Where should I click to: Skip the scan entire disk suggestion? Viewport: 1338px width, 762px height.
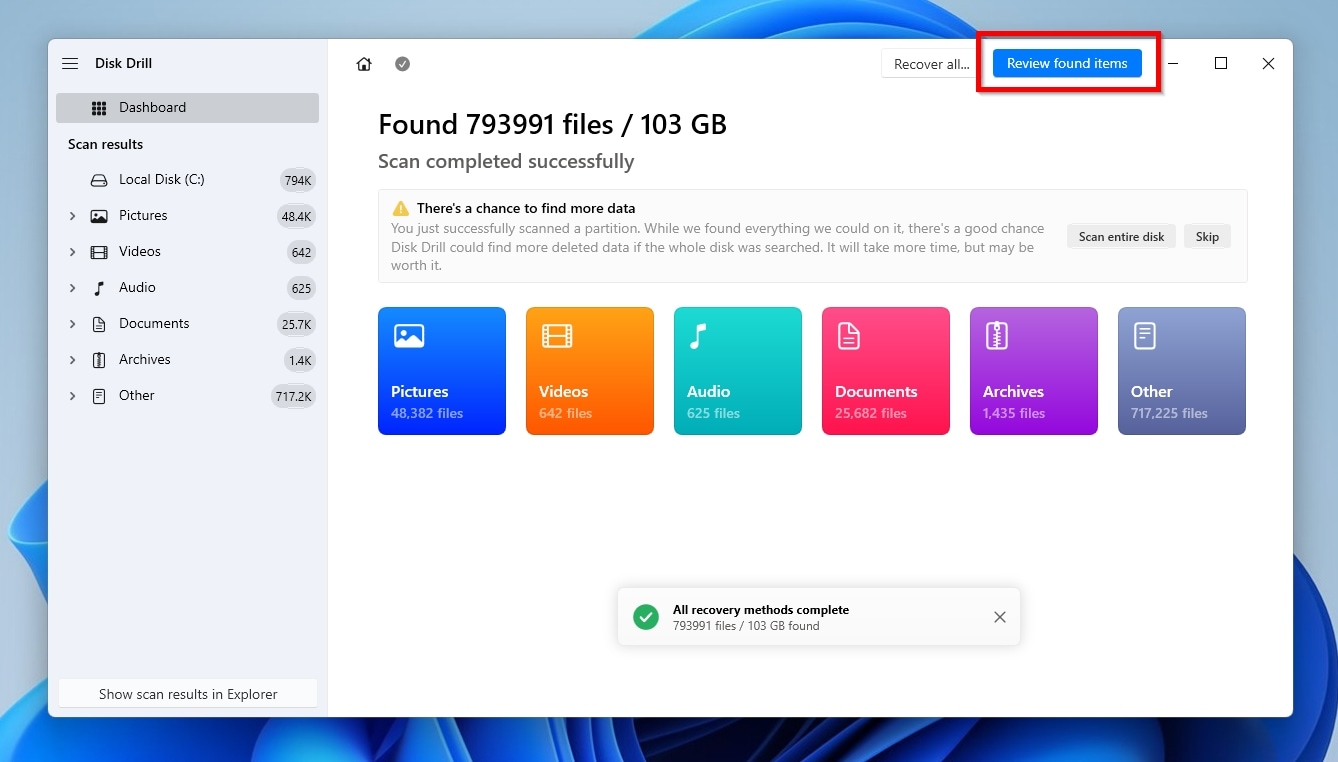click(x=1207, y=237)
